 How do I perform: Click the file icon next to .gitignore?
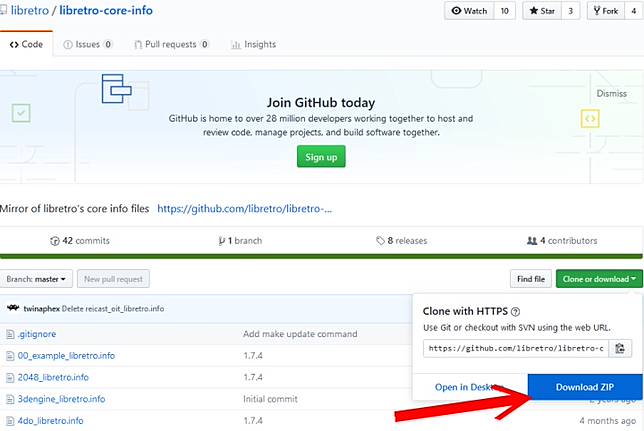click(x=11, y=333)
